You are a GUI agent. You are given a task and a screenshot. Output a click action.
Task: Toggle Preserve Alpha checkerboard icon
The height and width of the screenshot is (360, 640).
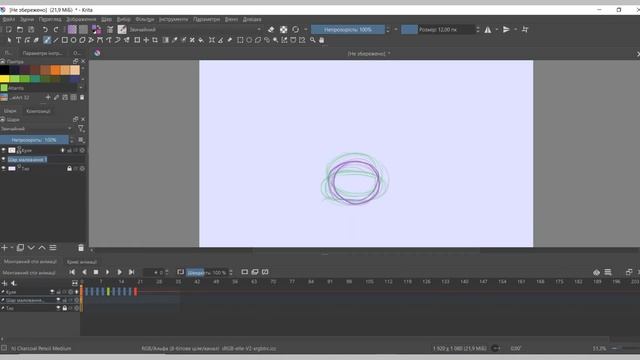click(284, 29)
